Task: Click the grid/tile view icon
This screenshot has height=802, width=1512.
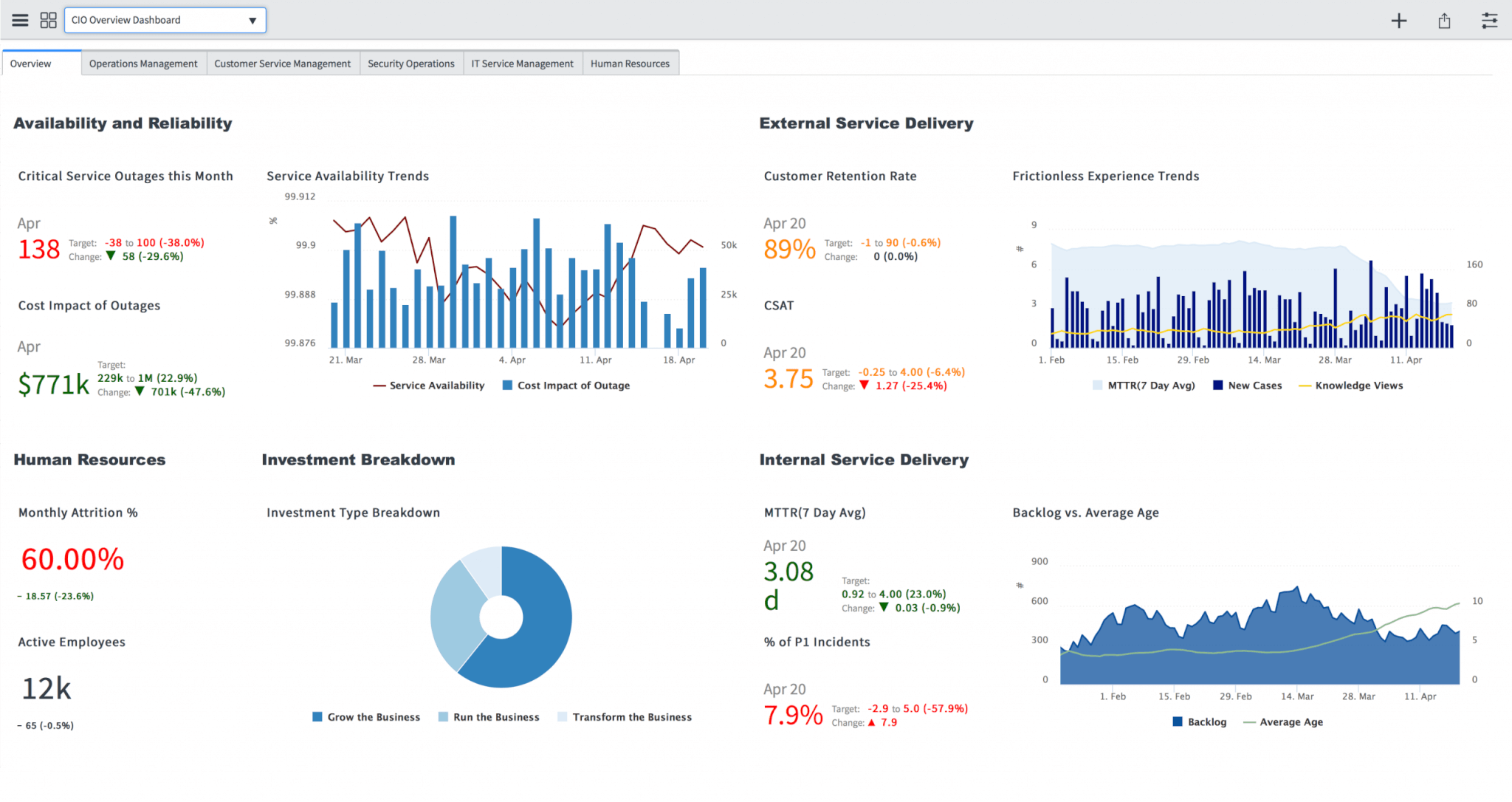Action: click(x=47, y=18)
